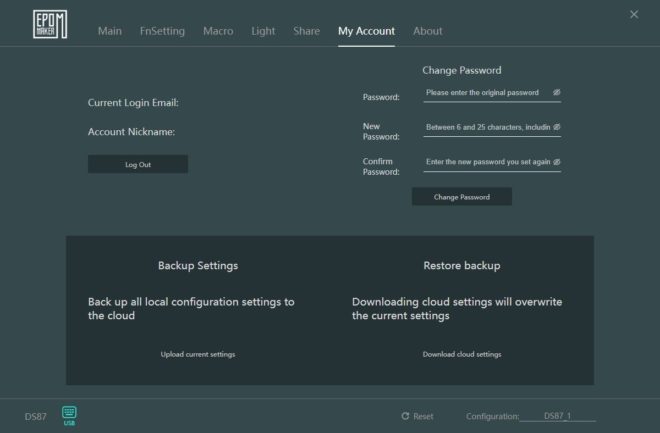
Task: Toggle visibility of the New Password field
Action: pos(556,127)
